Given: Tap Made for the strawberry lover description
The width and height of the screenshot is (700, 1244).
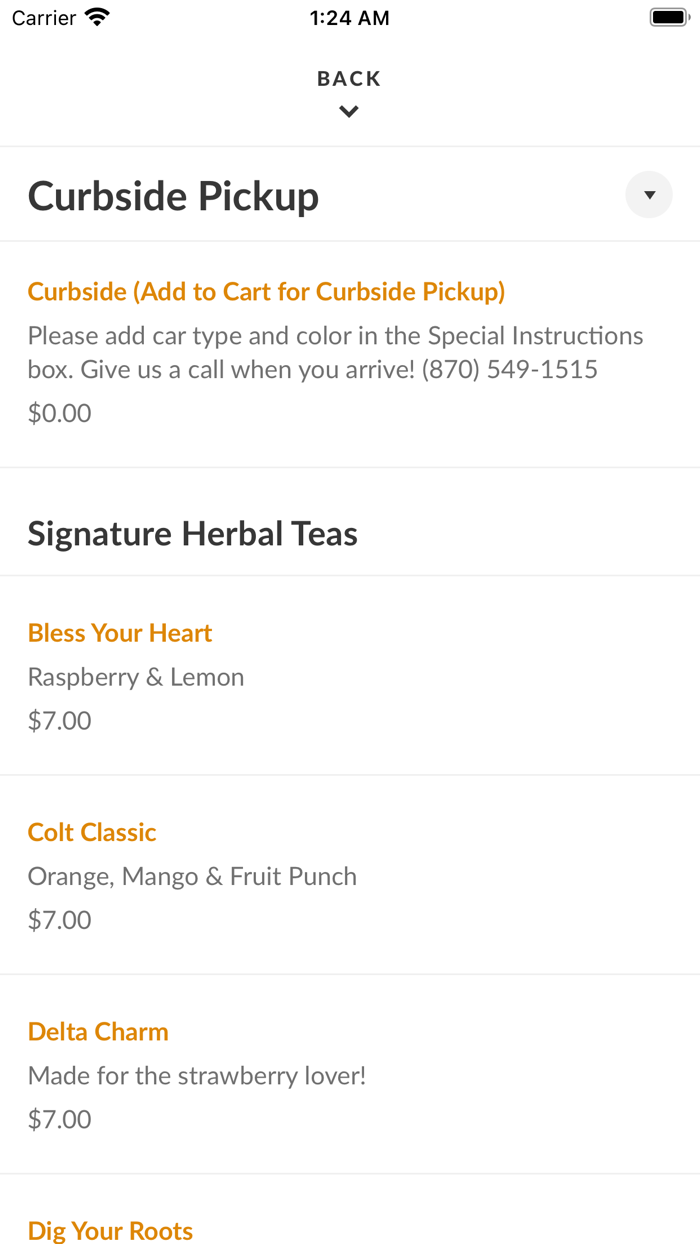Looking at the screenshot, I should [197, 1075].
